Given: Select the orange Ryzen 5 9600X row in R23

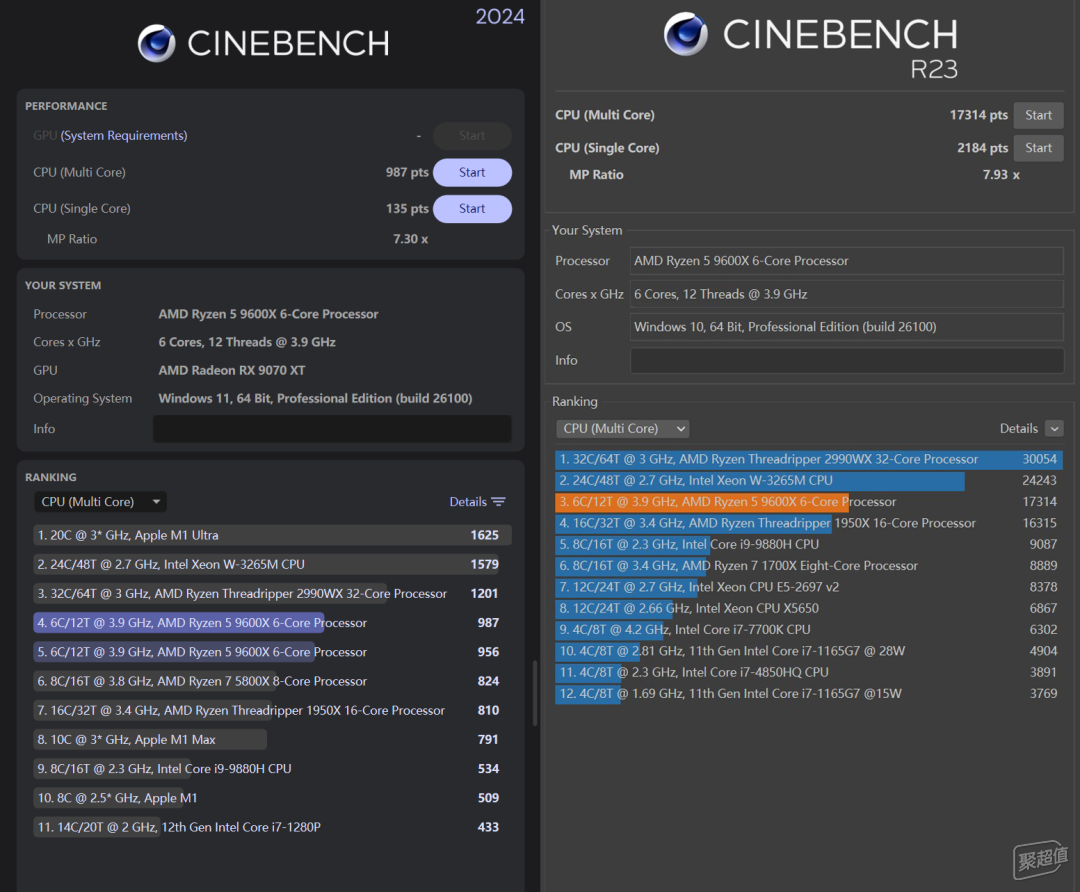Looking at the screenshot, I should pos(809,502).
